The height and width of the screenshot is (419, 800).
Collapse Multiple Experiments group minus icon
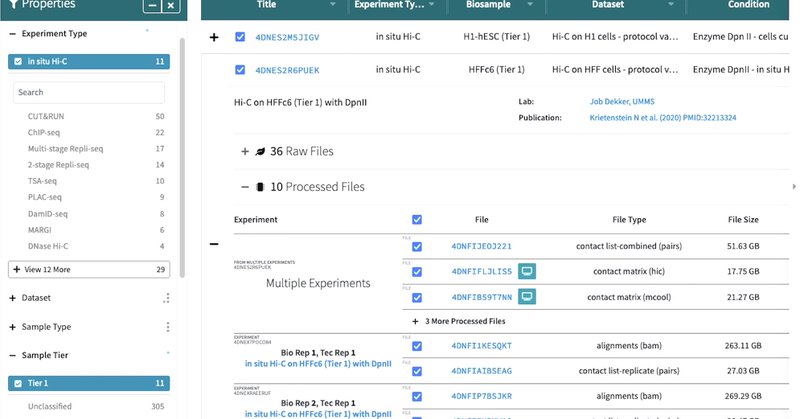(x=214, y=244)
